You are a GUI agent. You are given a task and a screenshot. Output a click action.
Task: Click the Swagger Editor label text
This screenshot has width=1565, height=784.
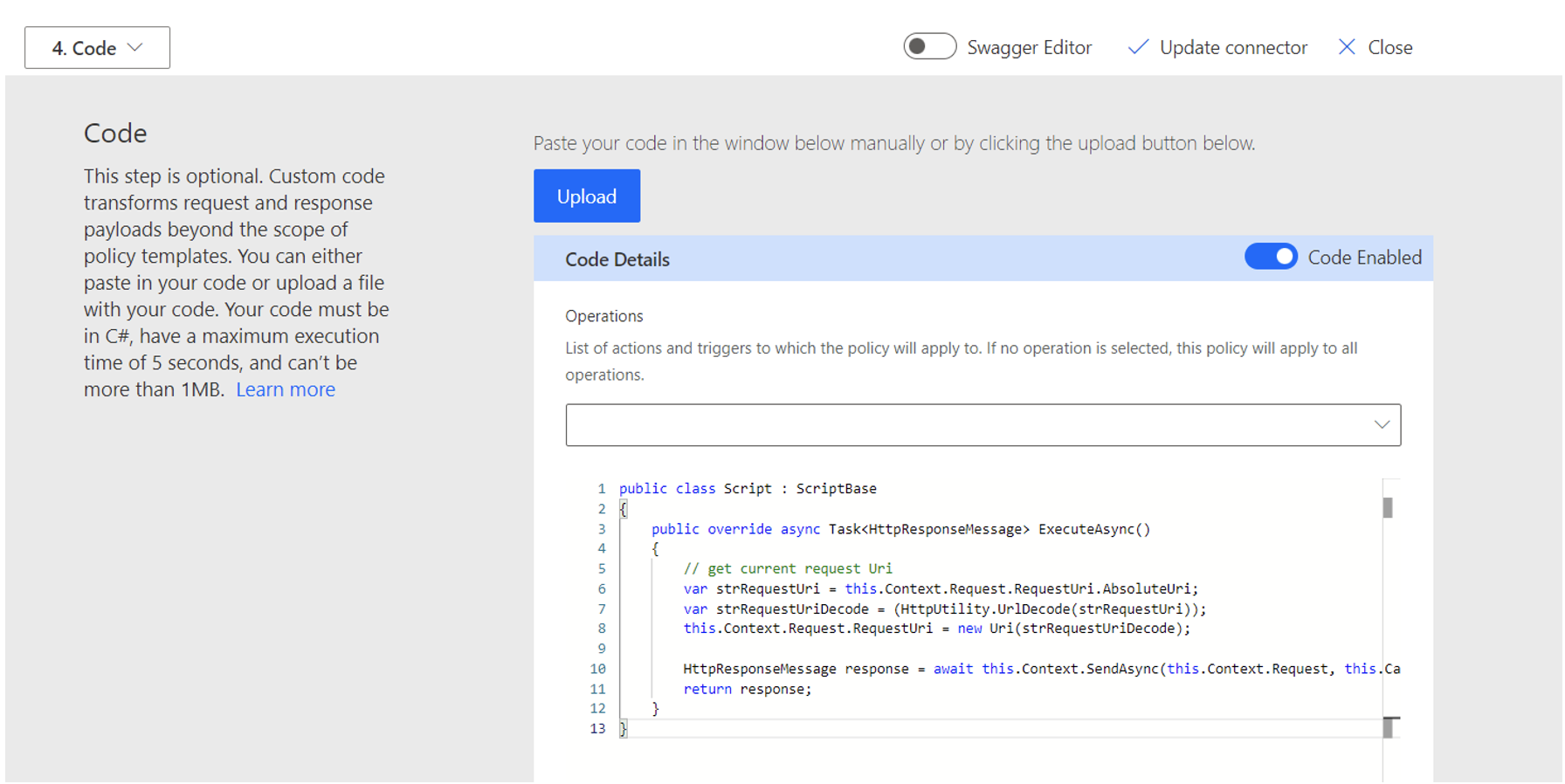coord(1029,48)
